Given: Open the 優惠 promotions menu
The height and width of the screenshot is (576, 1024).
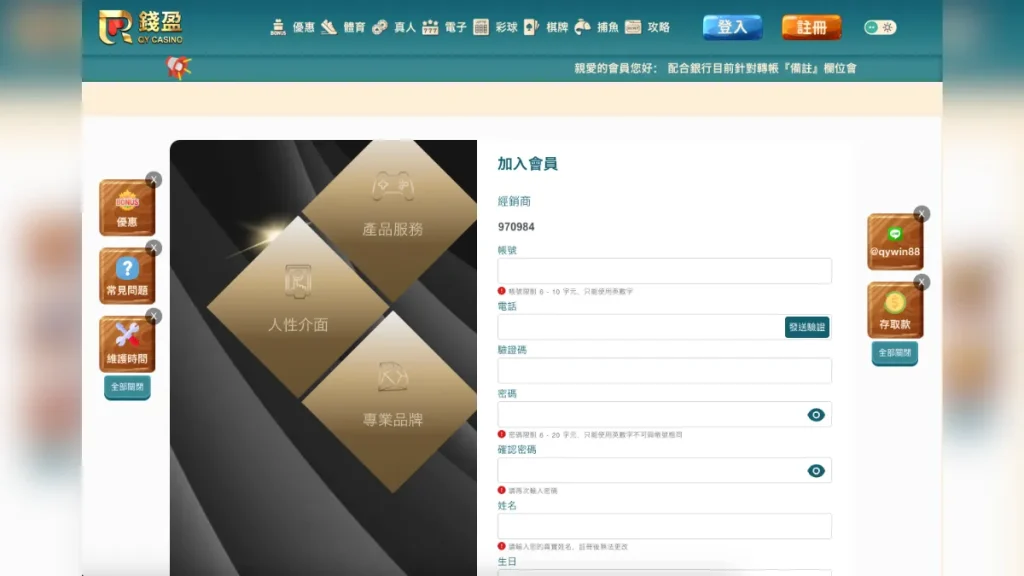Looking at the screenshot, I should coord(293,27).
